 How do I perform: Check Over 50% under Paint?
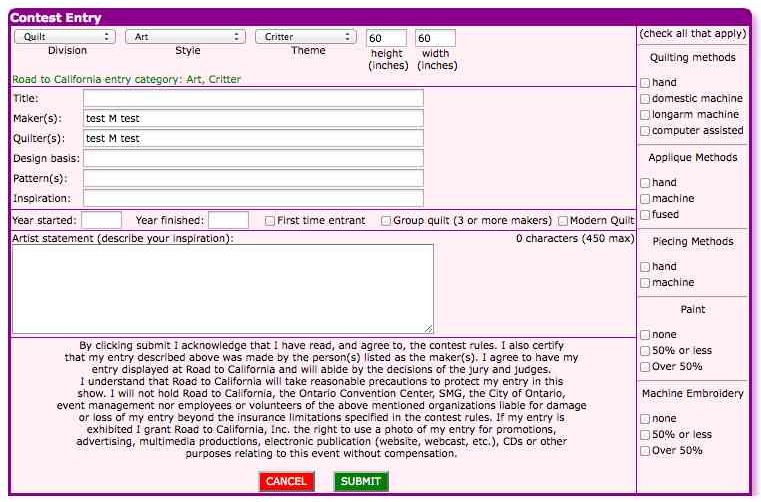click(645, 367)
